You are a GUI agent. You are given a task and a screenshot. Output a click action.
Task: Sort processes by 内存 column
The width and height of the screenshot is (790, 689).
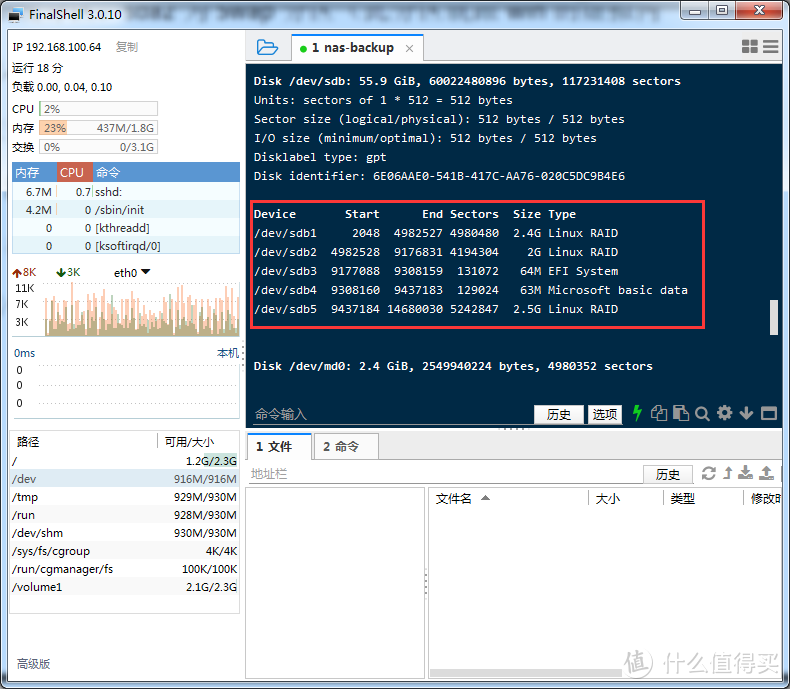pyautogui.click(x=34, y=172)
